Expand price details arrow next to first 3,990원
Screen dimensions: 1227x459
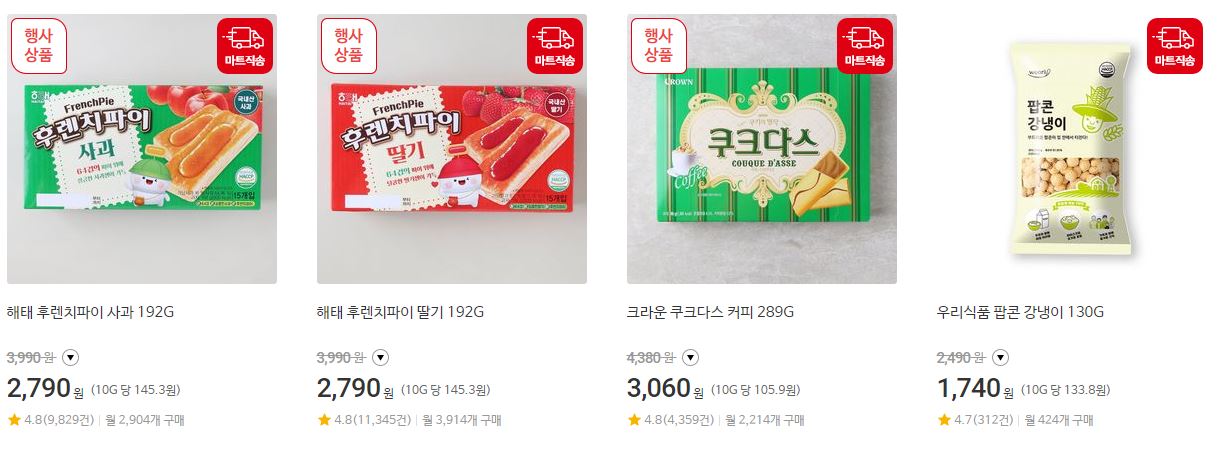(x=71, y=358)
